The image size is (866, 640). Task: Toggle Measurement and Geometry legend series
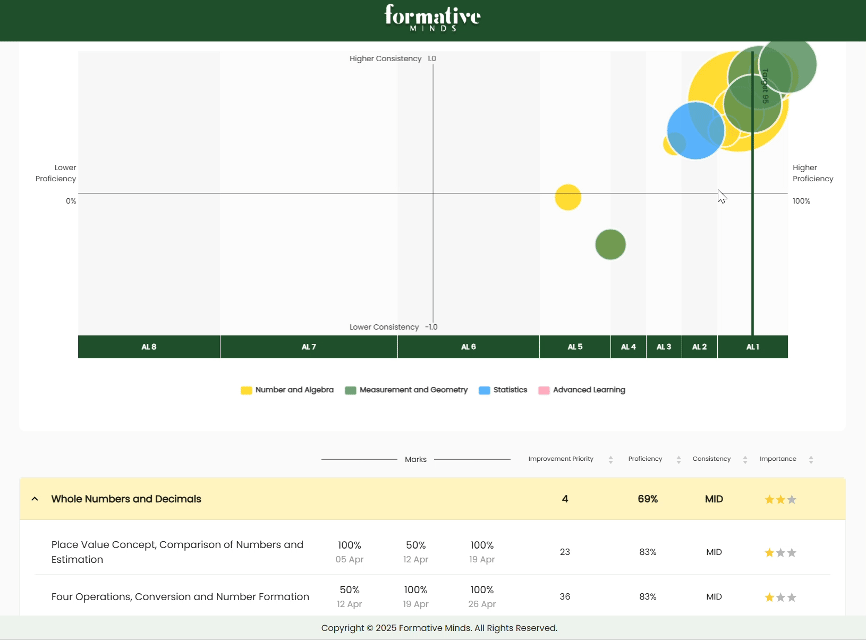(406, 390)
